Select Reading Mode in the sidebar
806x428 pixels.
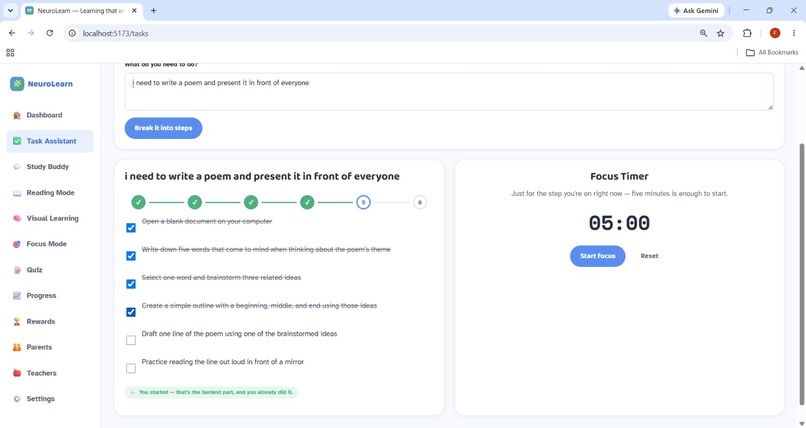[50, 193]
